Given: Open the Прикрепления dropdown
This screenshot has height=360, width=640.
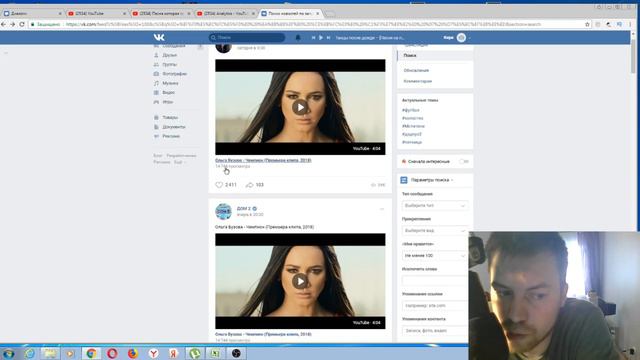Looking at the screenshot, I should point(435,231).
